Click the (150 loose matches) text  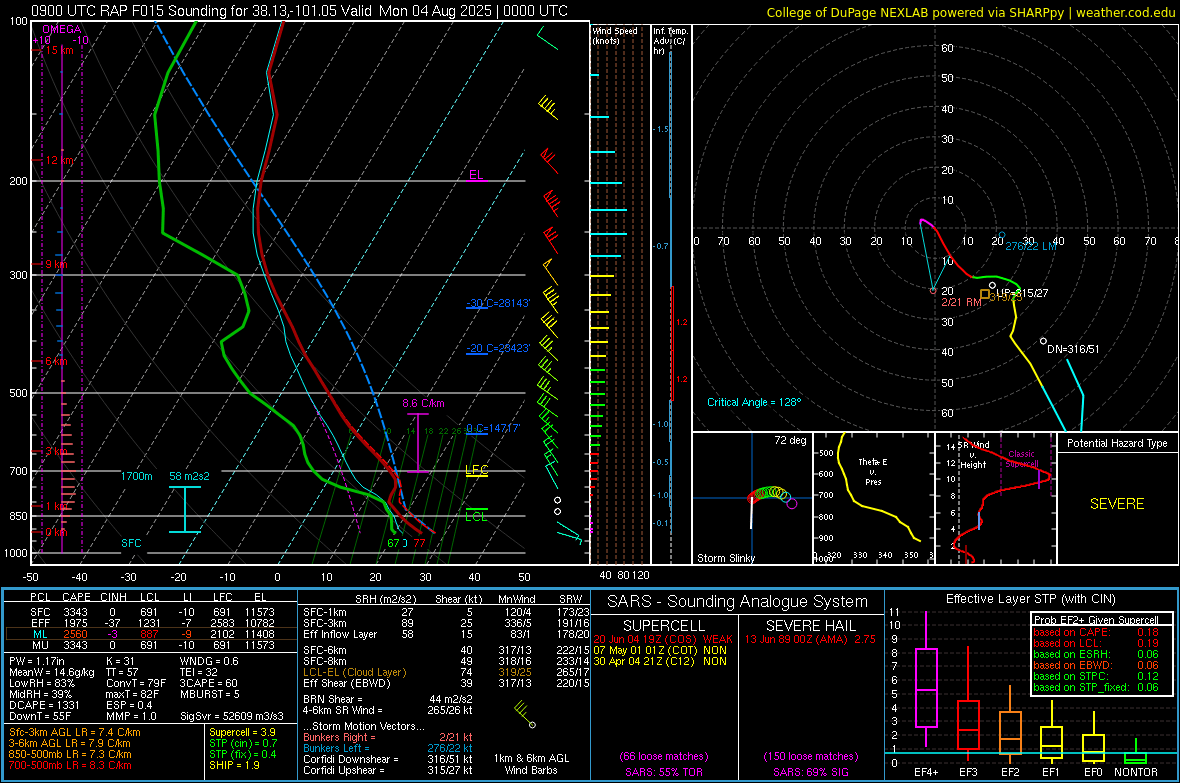click(810, 756)
